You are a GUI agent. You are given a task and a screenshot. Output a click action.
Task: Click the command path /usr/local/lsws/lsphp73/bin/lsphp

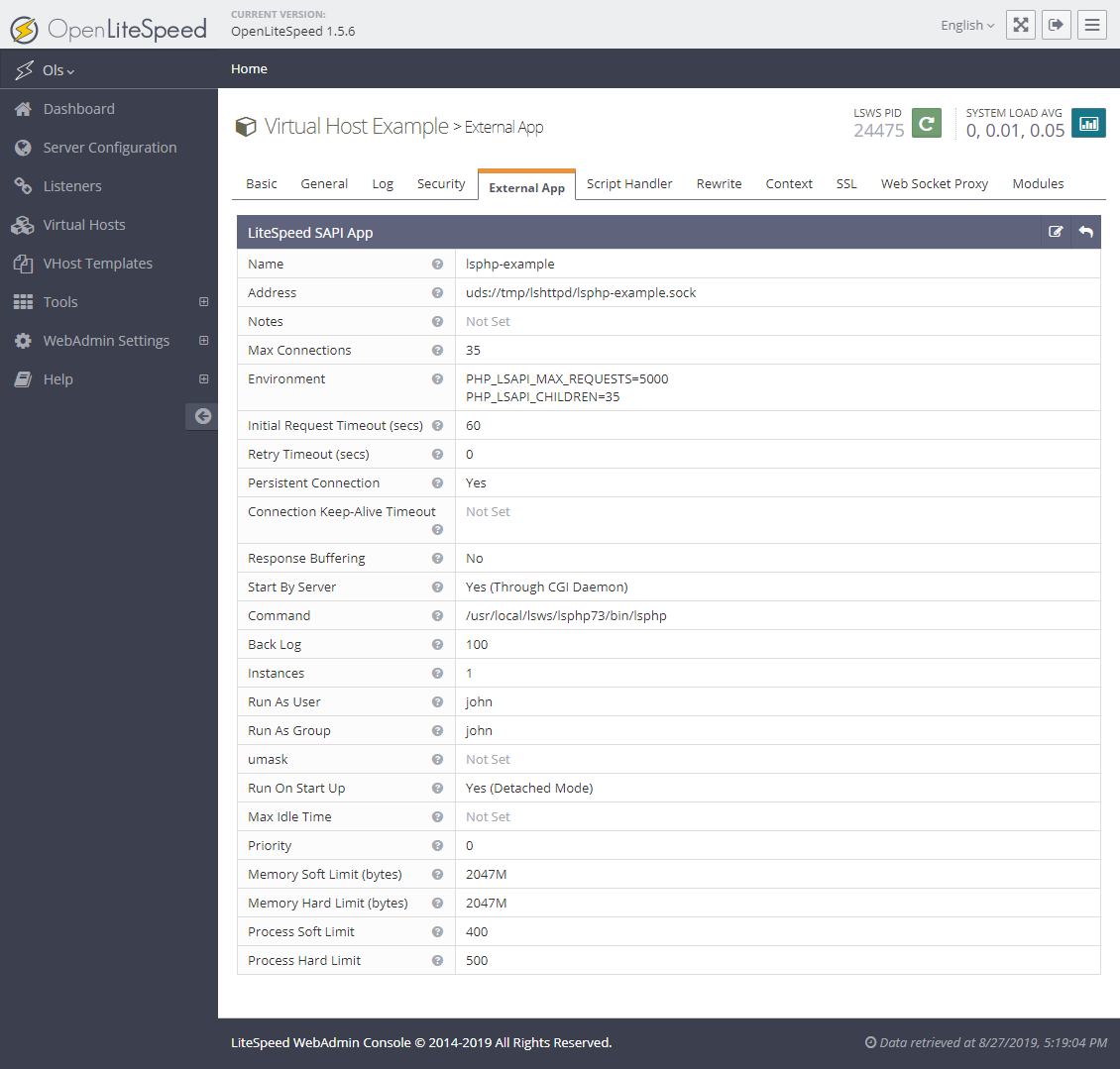(x=566, y=615)
